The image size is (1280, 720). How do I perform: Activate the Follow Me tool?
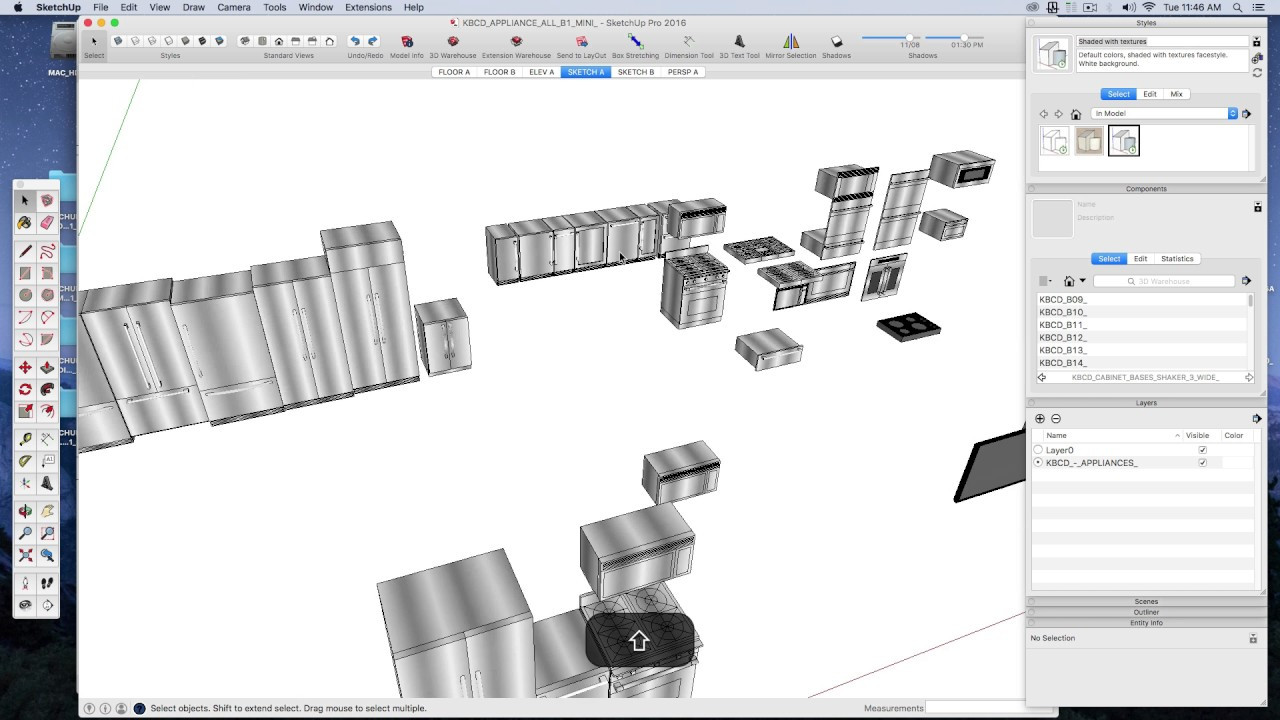(47, 390)
